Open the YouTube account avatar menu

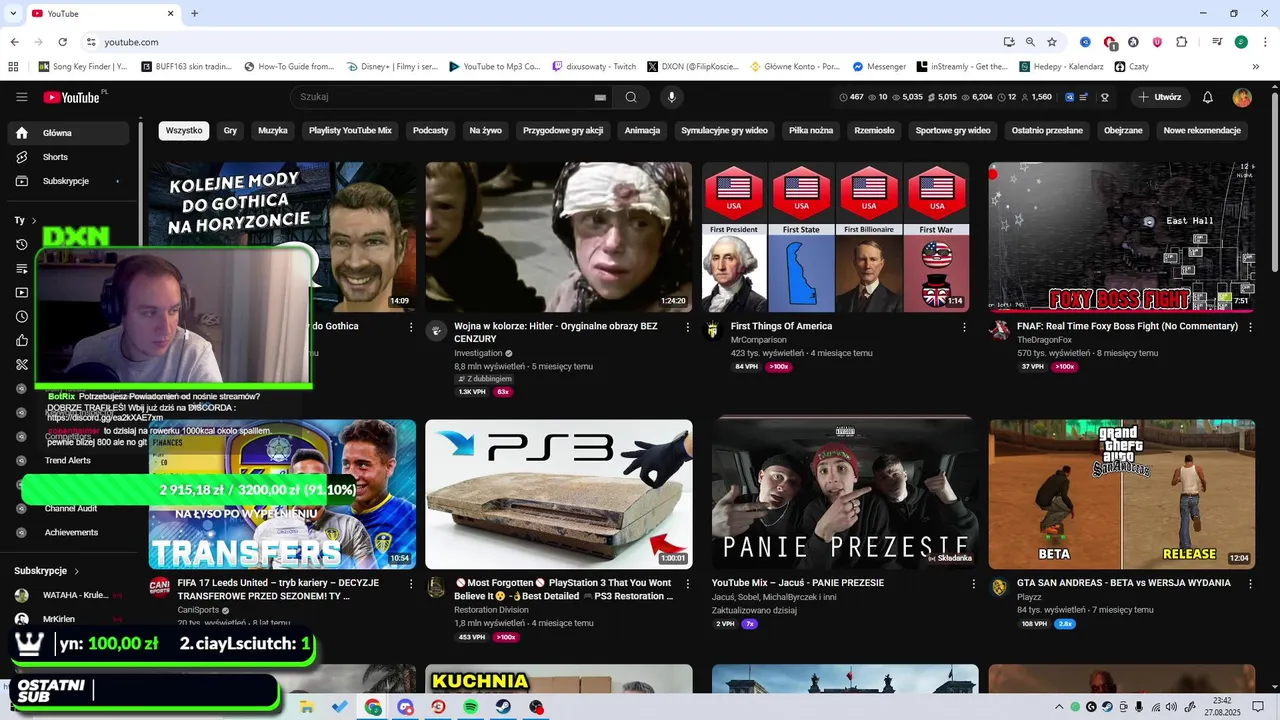[x=1242, y=97]
